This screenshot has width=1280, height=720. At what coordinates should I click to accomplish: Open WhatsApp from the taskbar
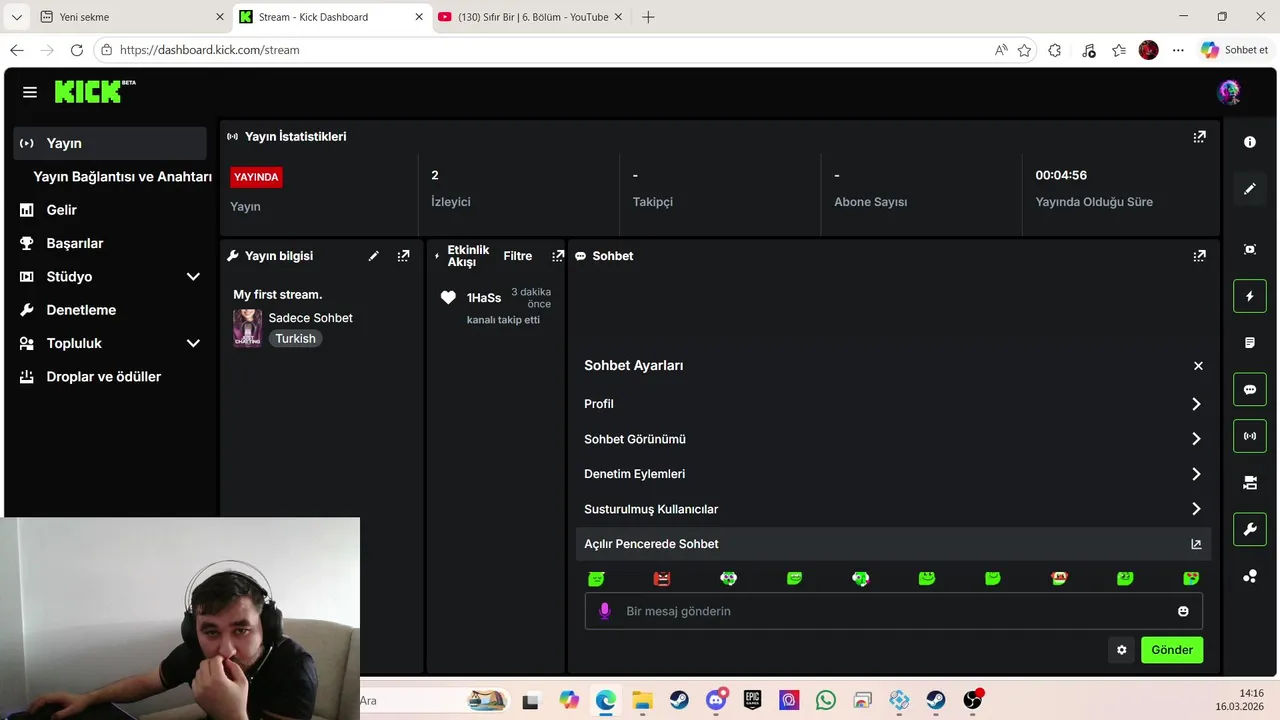pyautogui.click(x=825, y=700)
